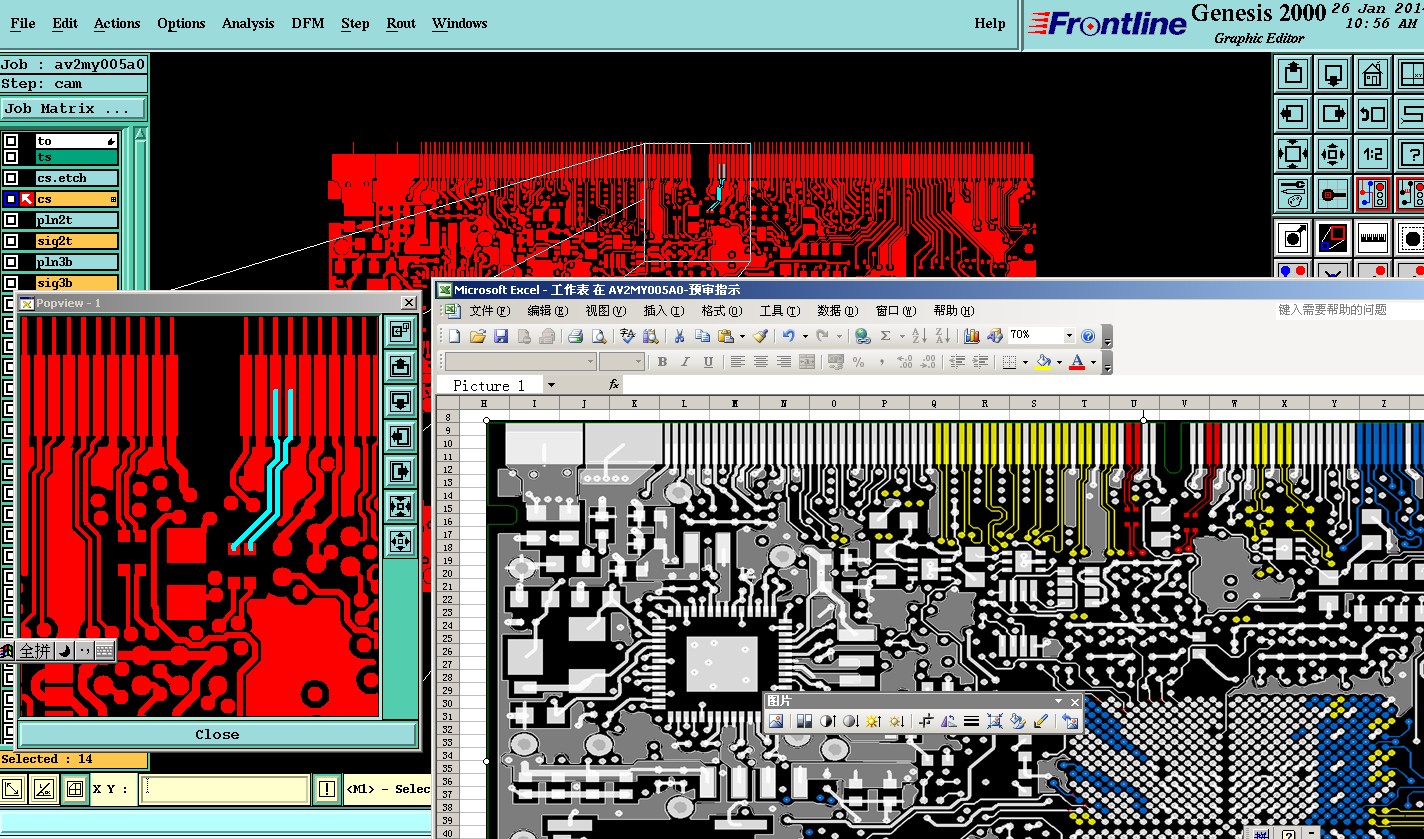This screenshot has width=1424, height=839.
Task: Open the Font Color dropdown arrow
Action: (x=1093, y=362)
